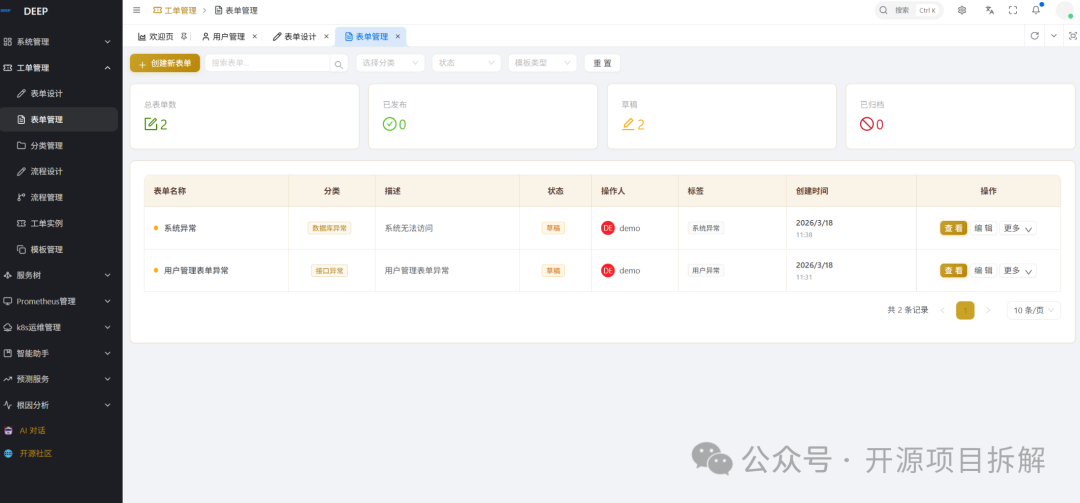Screen dimensions: 1080x503
Task: Click the 创建新表单 button
Action: click(x=165, y=63)
